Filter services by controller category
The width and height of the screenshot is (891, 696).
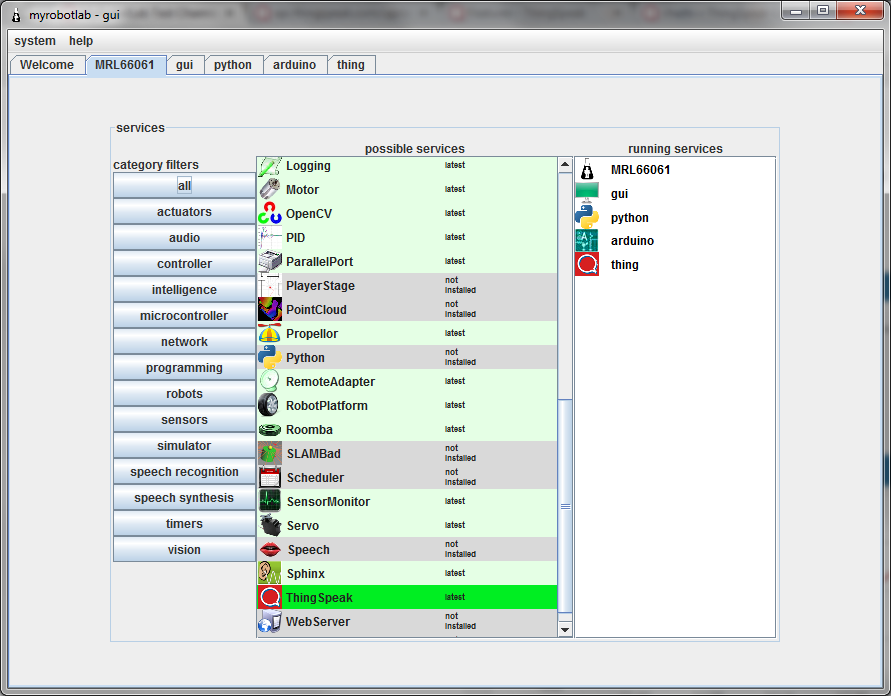[x=184, y=264]
